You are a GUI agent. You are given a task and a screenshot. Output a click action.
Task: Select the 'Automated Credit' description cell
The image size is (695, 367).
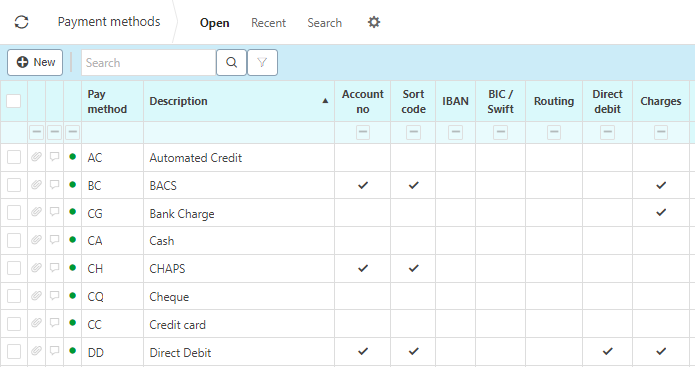point(239,157)
